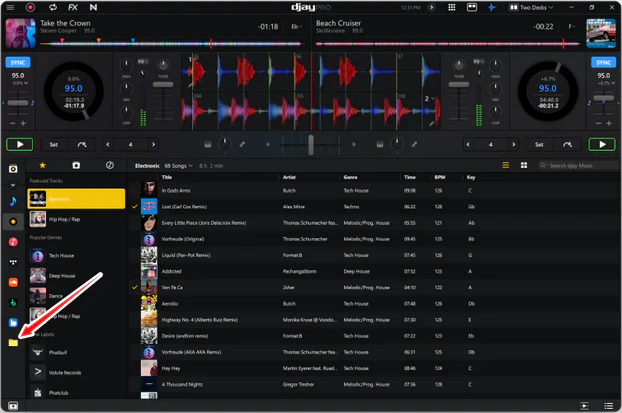Image resolution: width=622 pixels, height=413 pixels.
Task: Open the TIDAL source icon
Action: click(x=13, y=262)
